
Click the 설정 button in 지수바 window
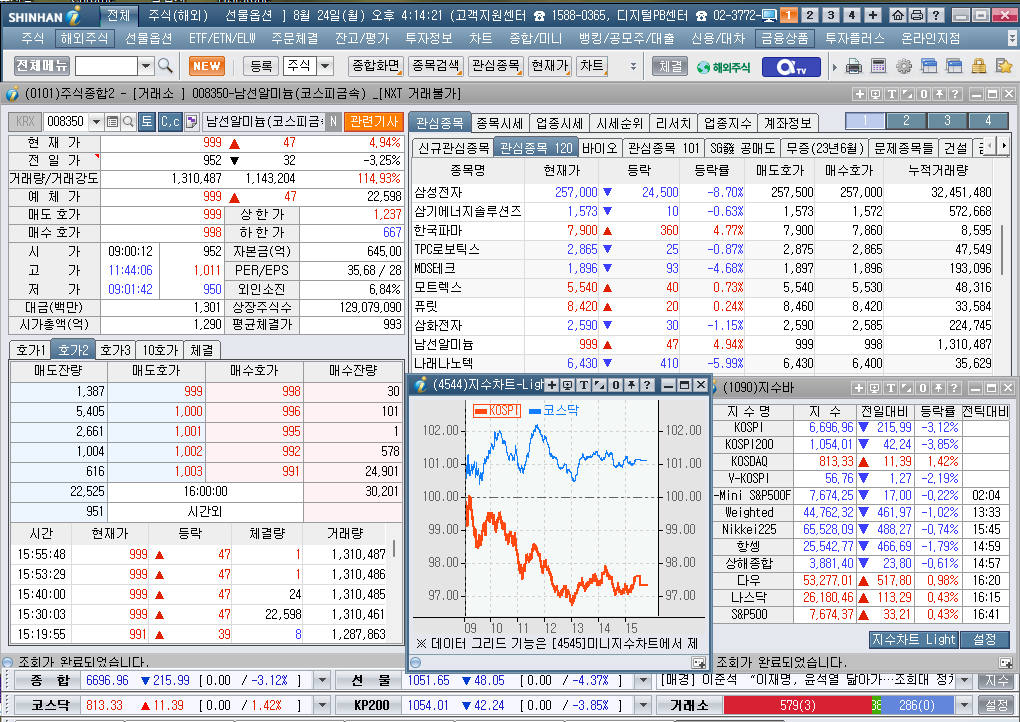pos(984,639)
